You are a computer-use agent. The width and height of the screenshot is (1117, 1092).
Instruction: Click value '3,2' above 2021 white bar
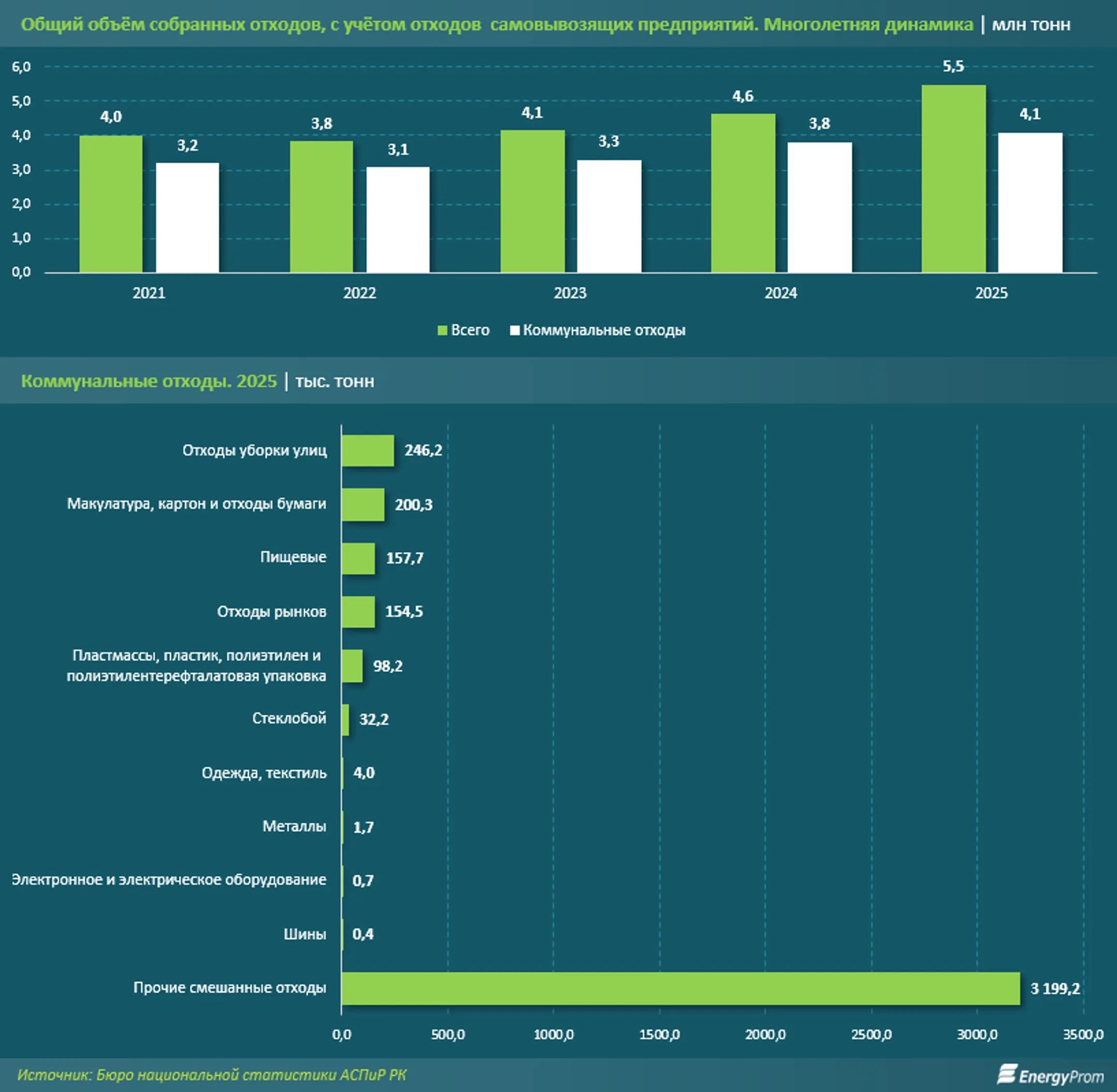pos(188,146)
